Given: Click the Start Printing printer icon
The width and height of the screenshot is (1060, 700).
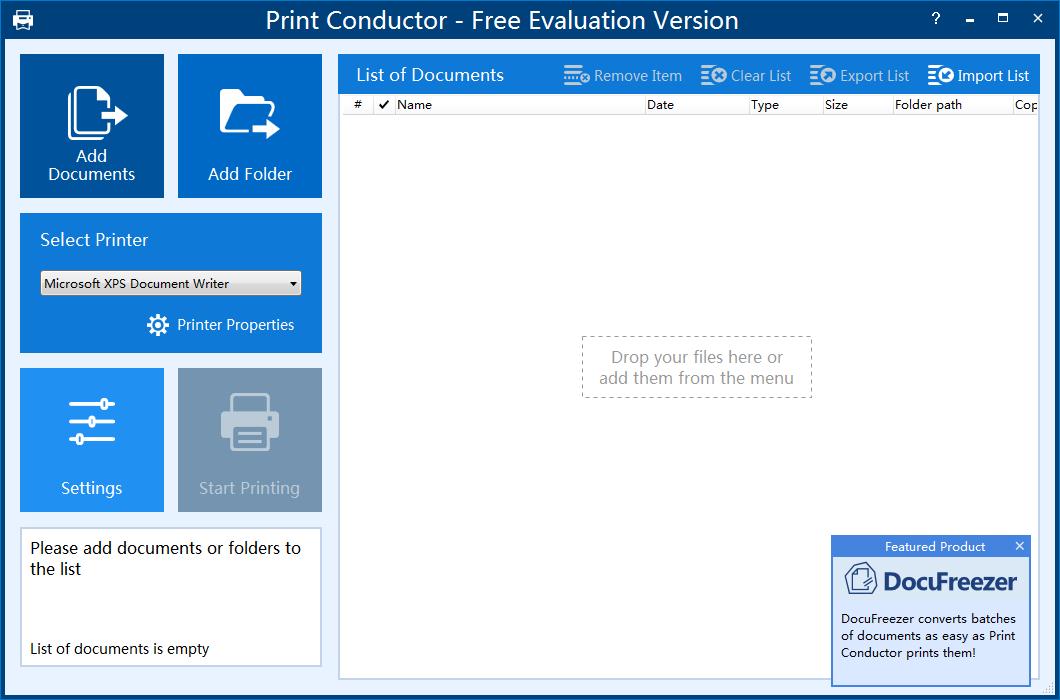Looking at the screenshot, I should [249, 422].
